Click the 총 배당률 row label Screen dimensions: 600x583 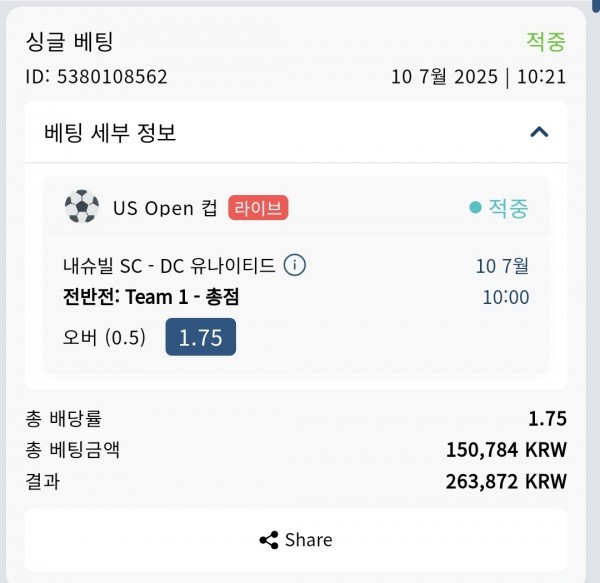(x=64, y=418)
